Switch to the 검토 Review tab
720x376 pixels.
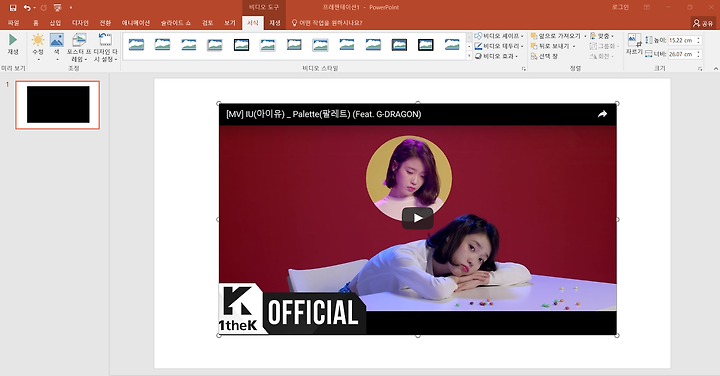[x=208, y=22]
